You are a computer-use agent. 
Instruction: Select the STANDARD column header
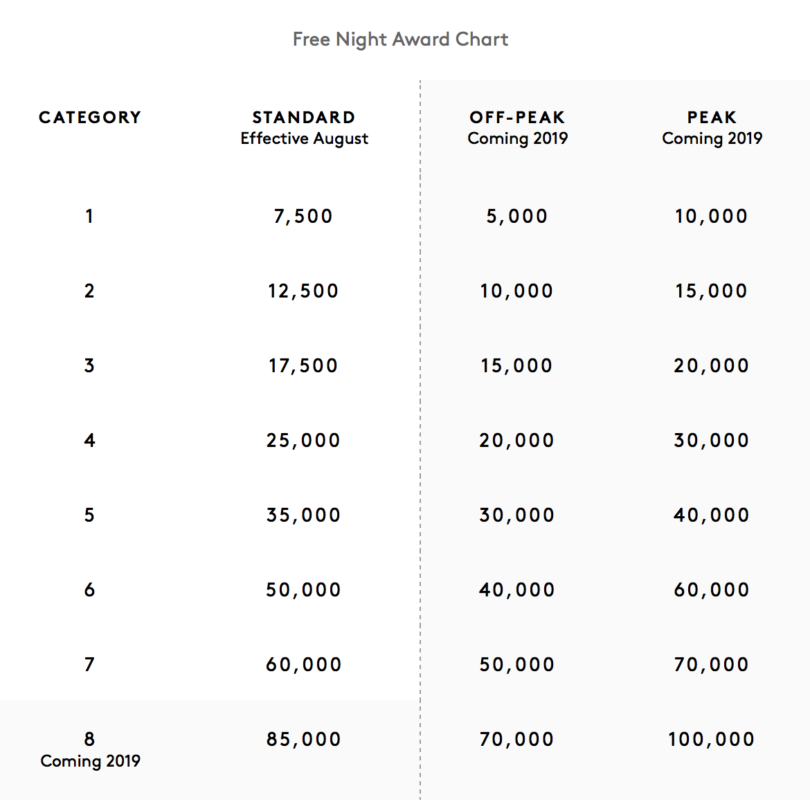(x=304, y=117)
